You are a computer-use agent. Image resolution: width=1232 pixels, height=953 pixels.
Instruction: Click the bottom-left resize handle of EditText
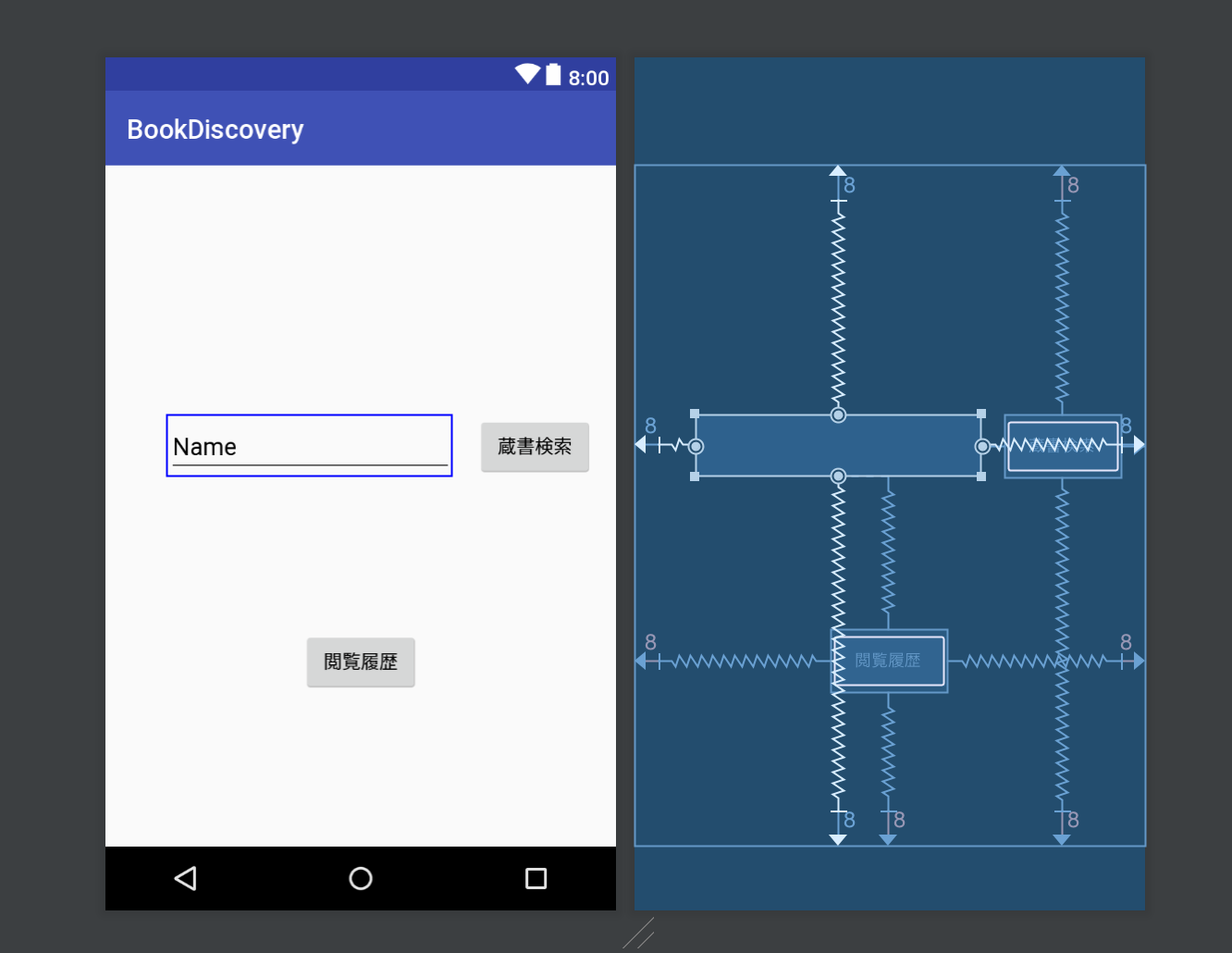[695, 477]
